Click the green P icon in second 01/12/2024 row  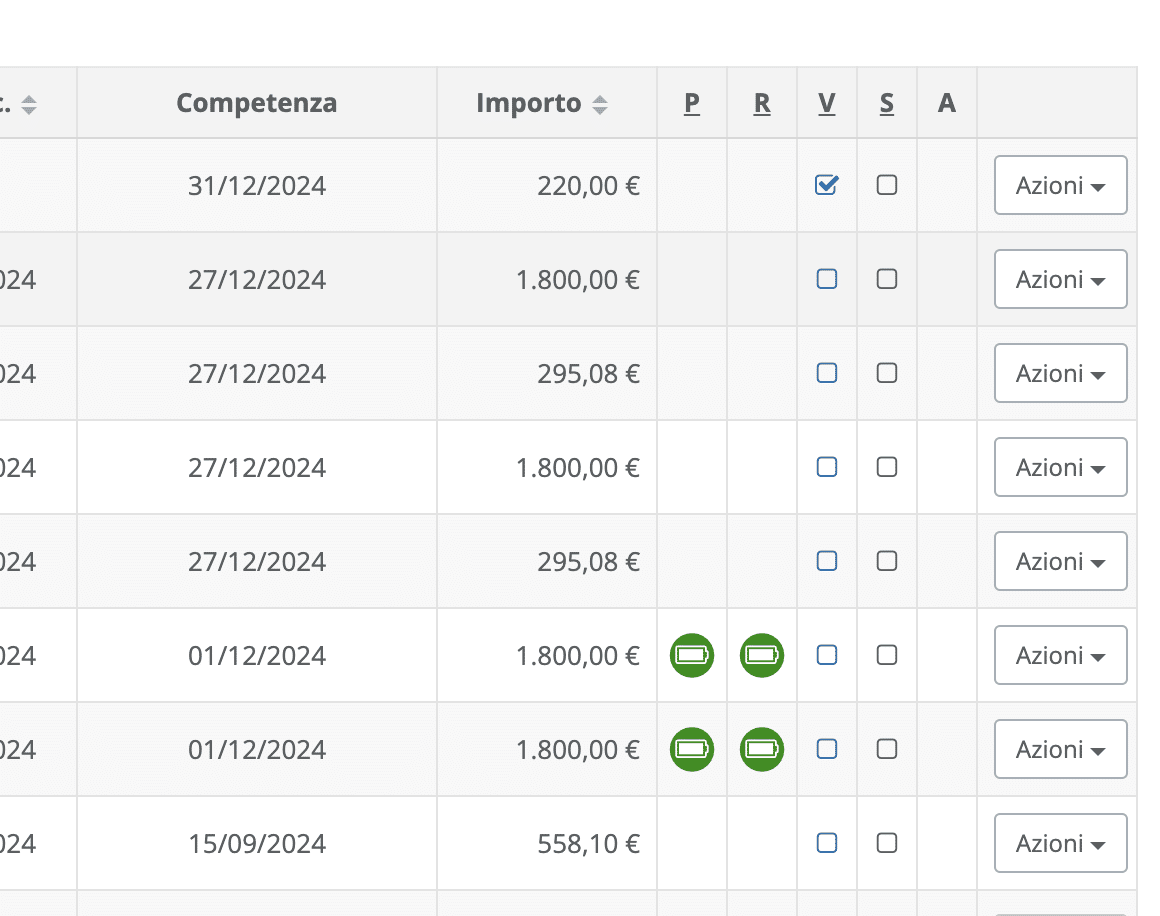coord(692,749)
